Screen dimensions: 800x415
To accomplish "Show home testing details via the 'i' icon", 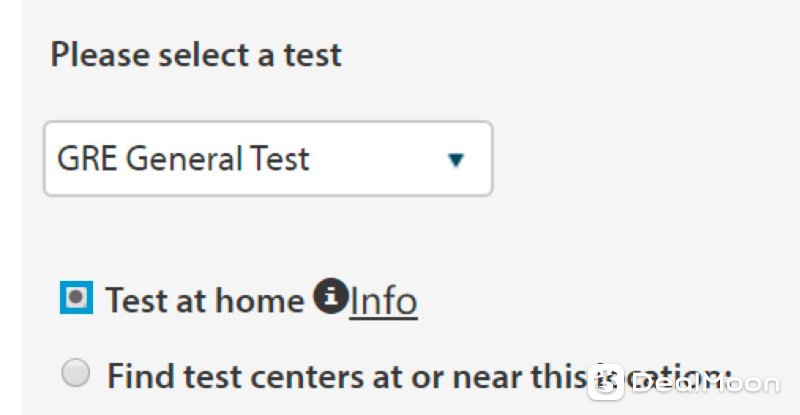I will 331,296.
